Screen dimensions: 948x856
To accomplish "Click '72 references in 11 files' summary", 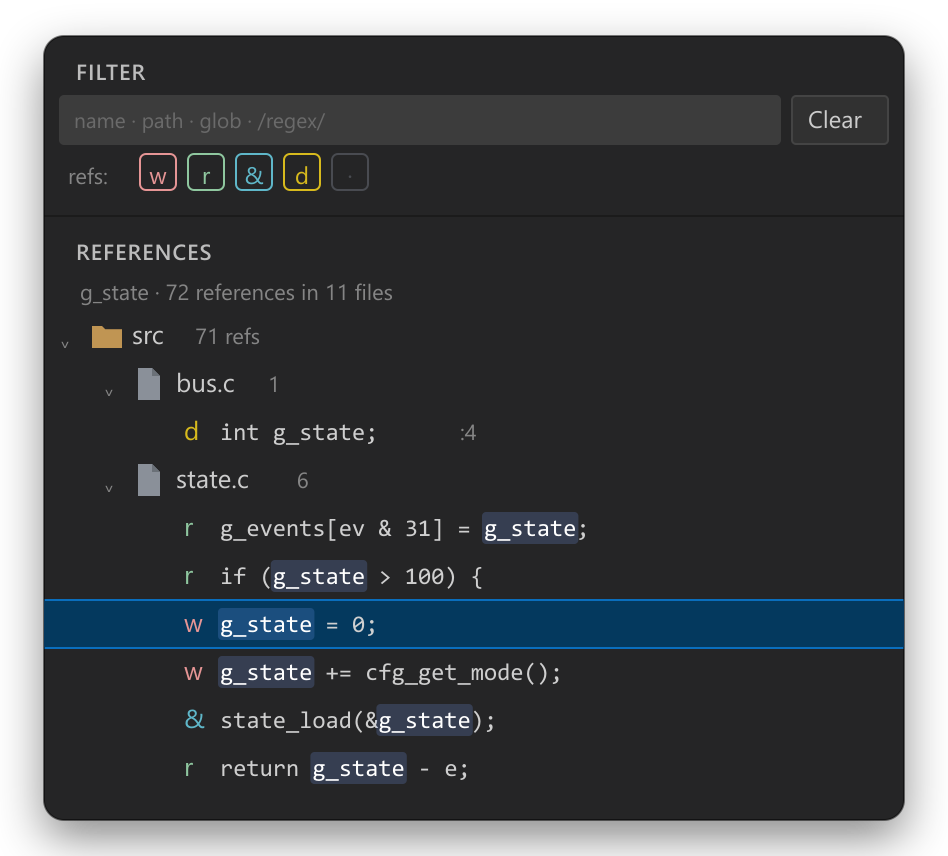I will [x=279, y=293].
